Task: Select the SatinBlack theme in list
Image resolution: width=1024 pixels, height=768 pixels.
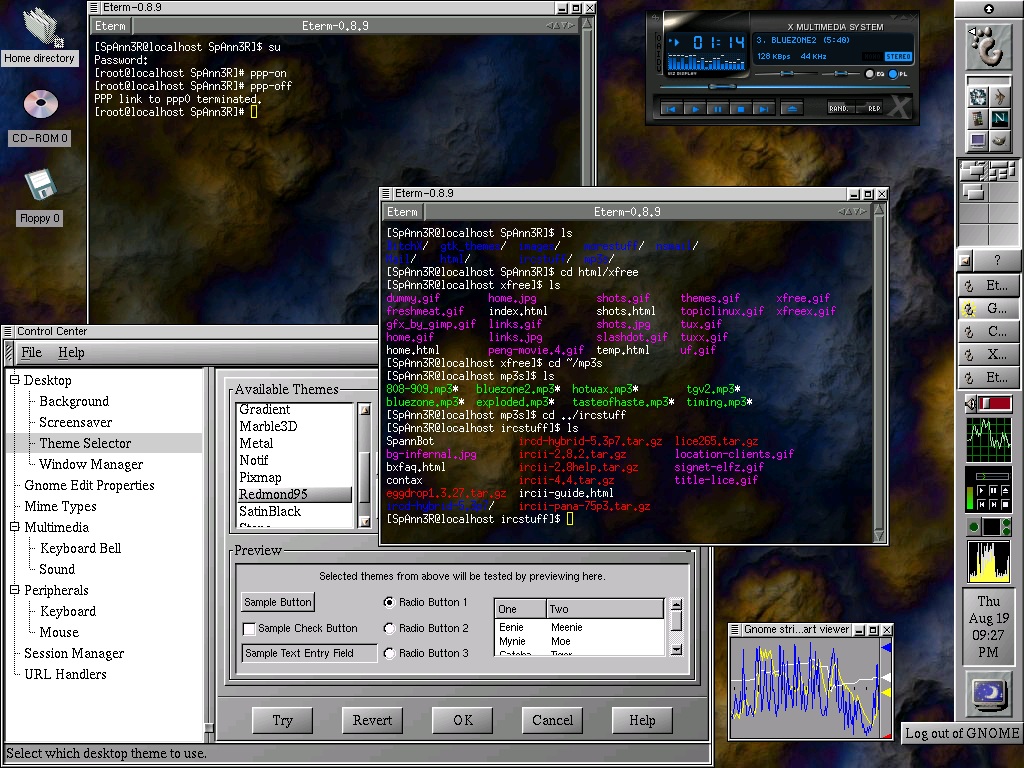Action: coord(294,511)
